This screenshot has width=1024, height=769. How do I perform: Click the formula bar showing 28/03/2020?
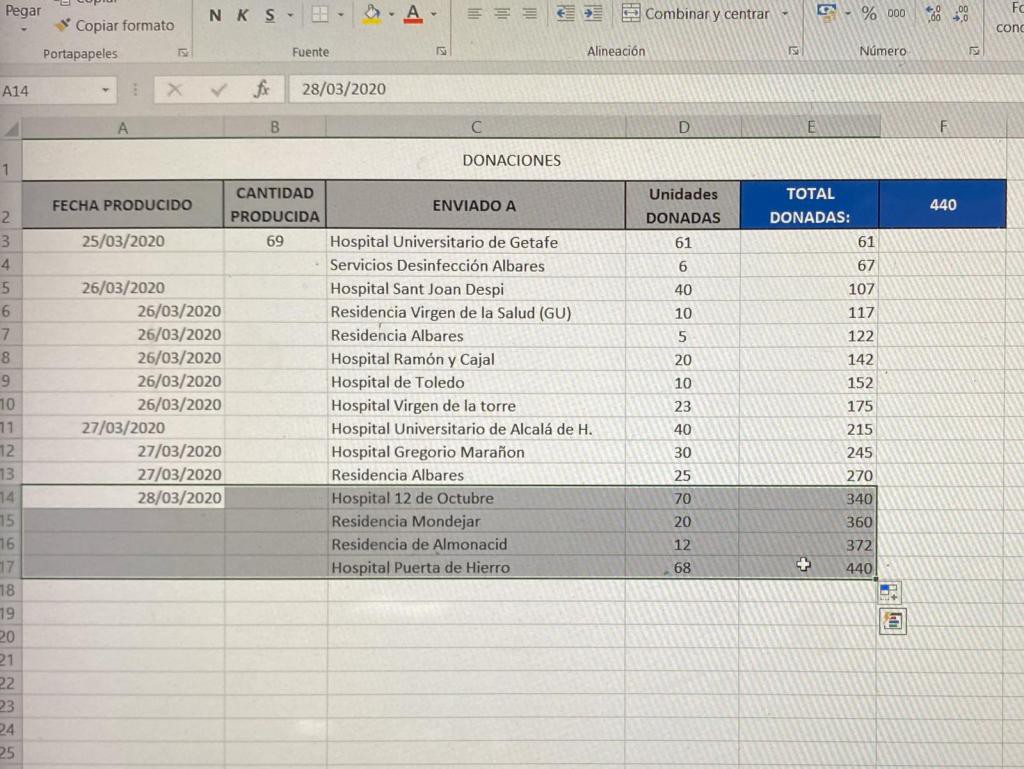coord(600,89)
